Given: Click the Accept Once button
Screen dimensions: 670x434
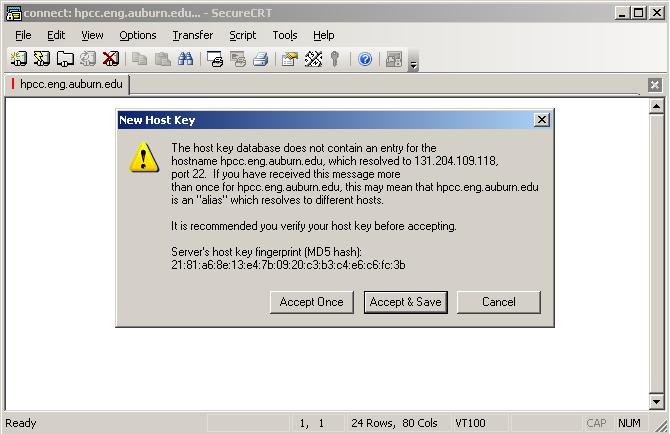Looking at the screenshot, I should (311, 302).
